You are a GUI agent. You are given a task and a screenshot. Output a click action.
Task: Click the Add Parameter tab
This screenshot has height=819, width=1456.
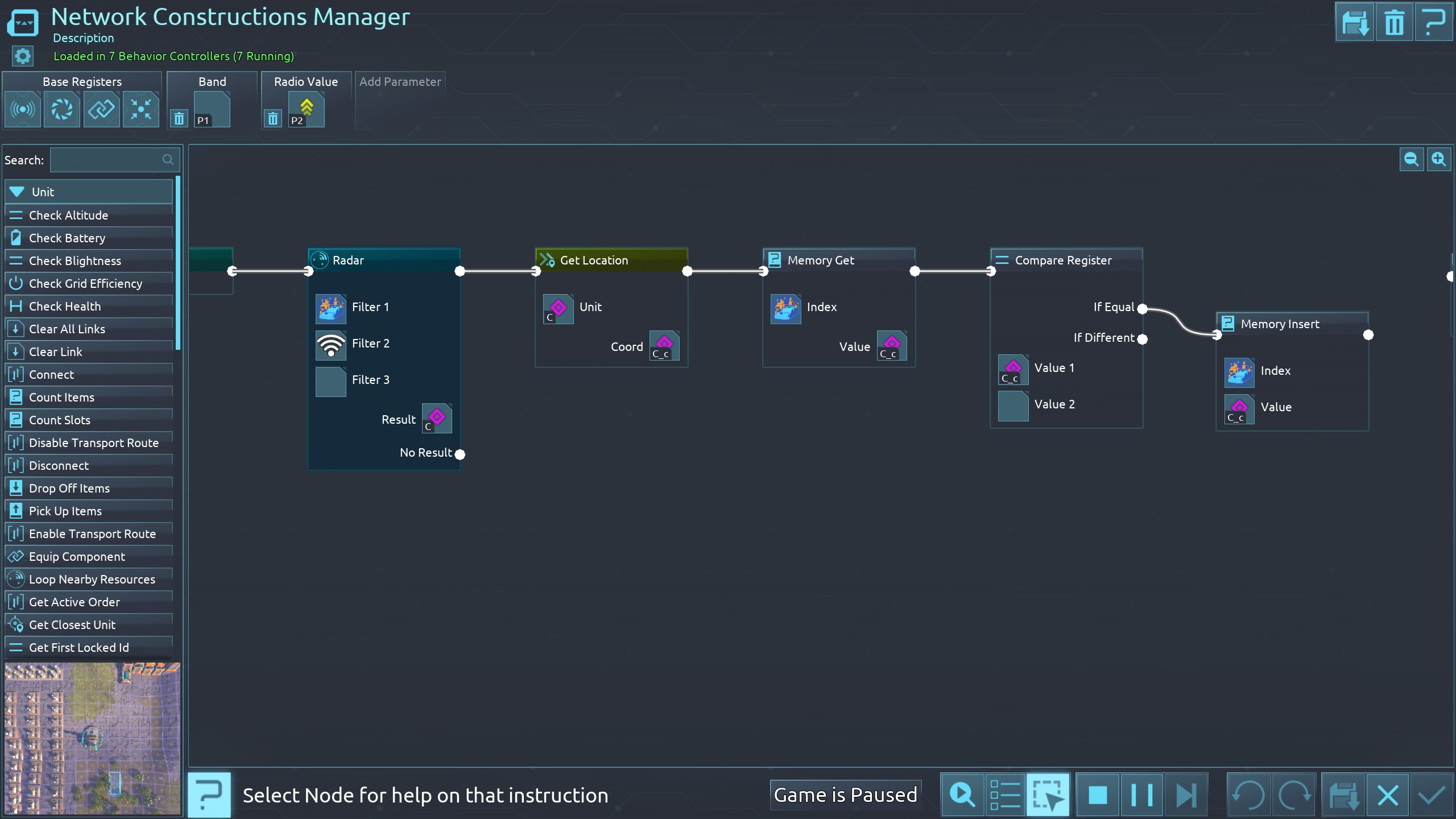(x=400, y=82)
